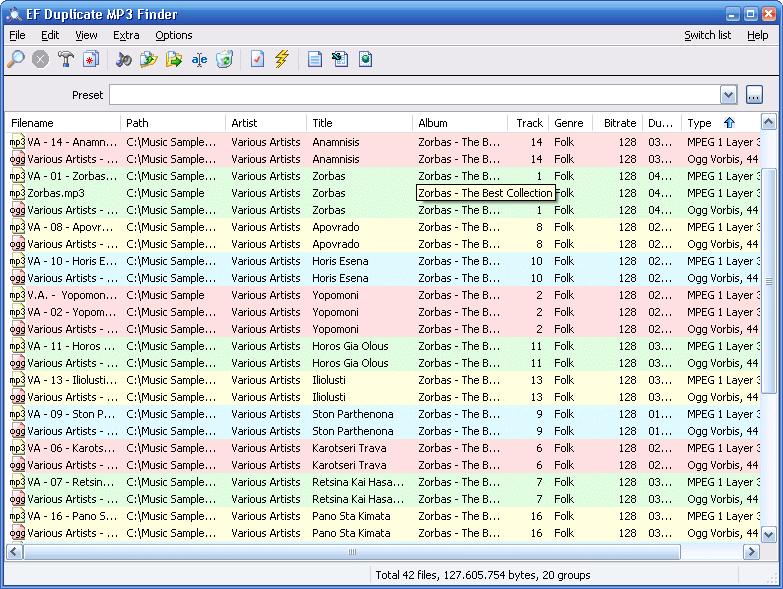Click mp3 icon of V.A. - Yopomon row
Screen dimensions: 783x589
pyautogui.click(x=17, y=295)
